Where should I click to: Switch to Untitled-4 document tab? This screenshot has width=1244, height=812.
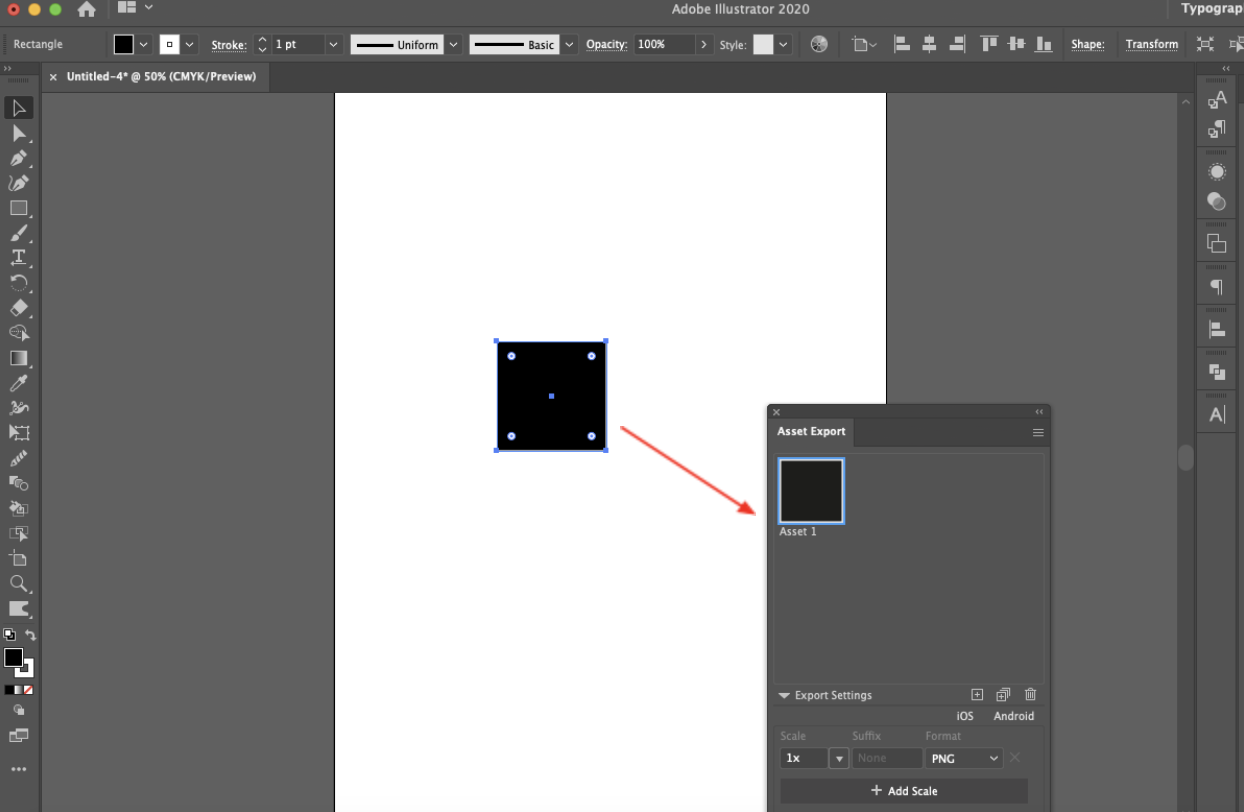(x=161, y=76)
